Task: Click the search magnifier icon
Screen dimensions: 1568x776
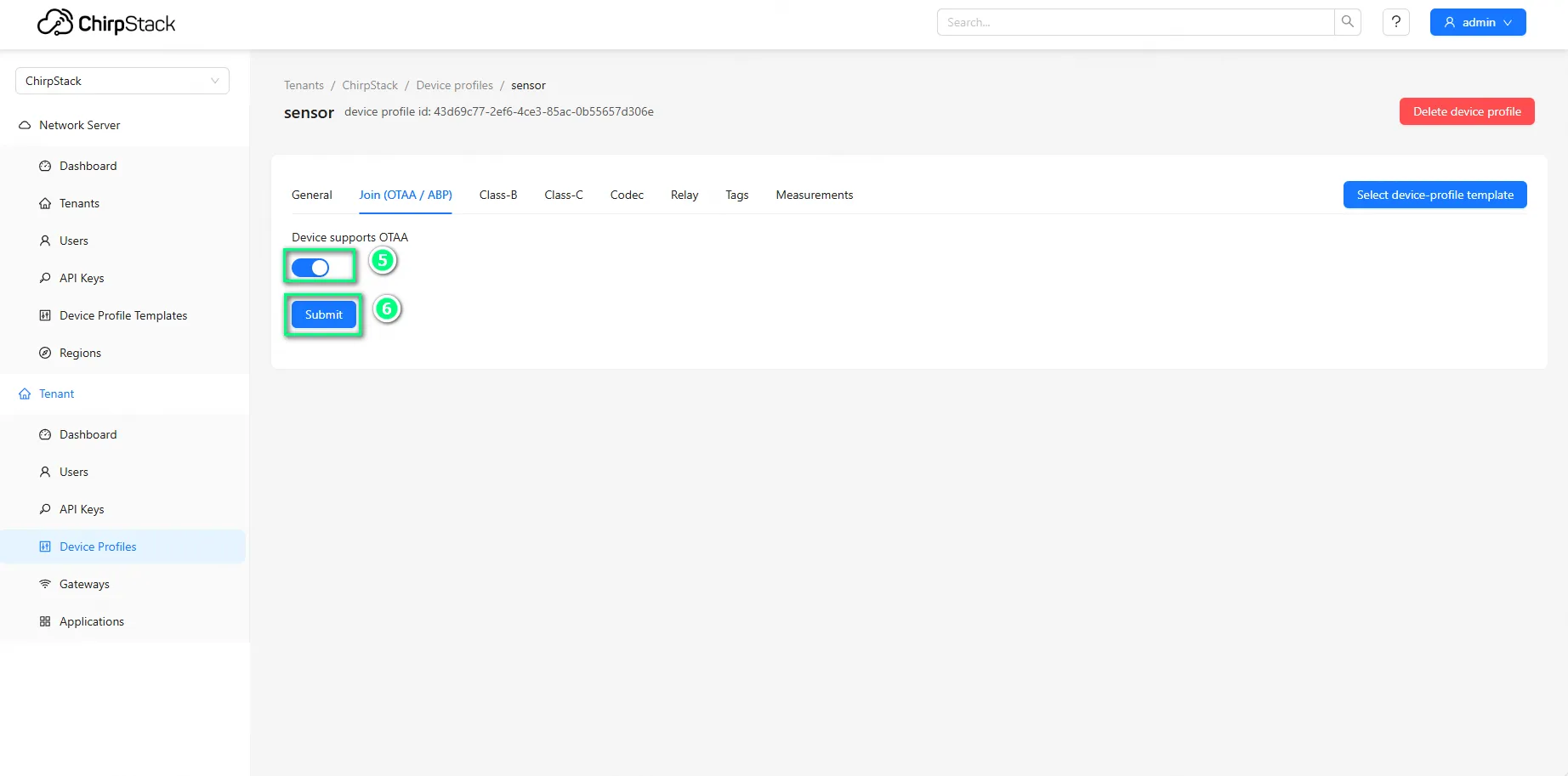Action: tap(1348, 22)
